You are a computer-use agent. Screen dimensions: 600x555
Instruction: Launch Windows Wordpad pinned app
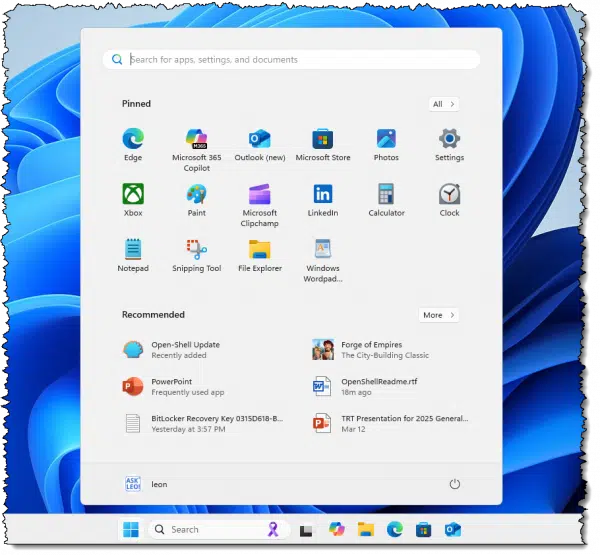pyautogui.click(x=323, y=261)
